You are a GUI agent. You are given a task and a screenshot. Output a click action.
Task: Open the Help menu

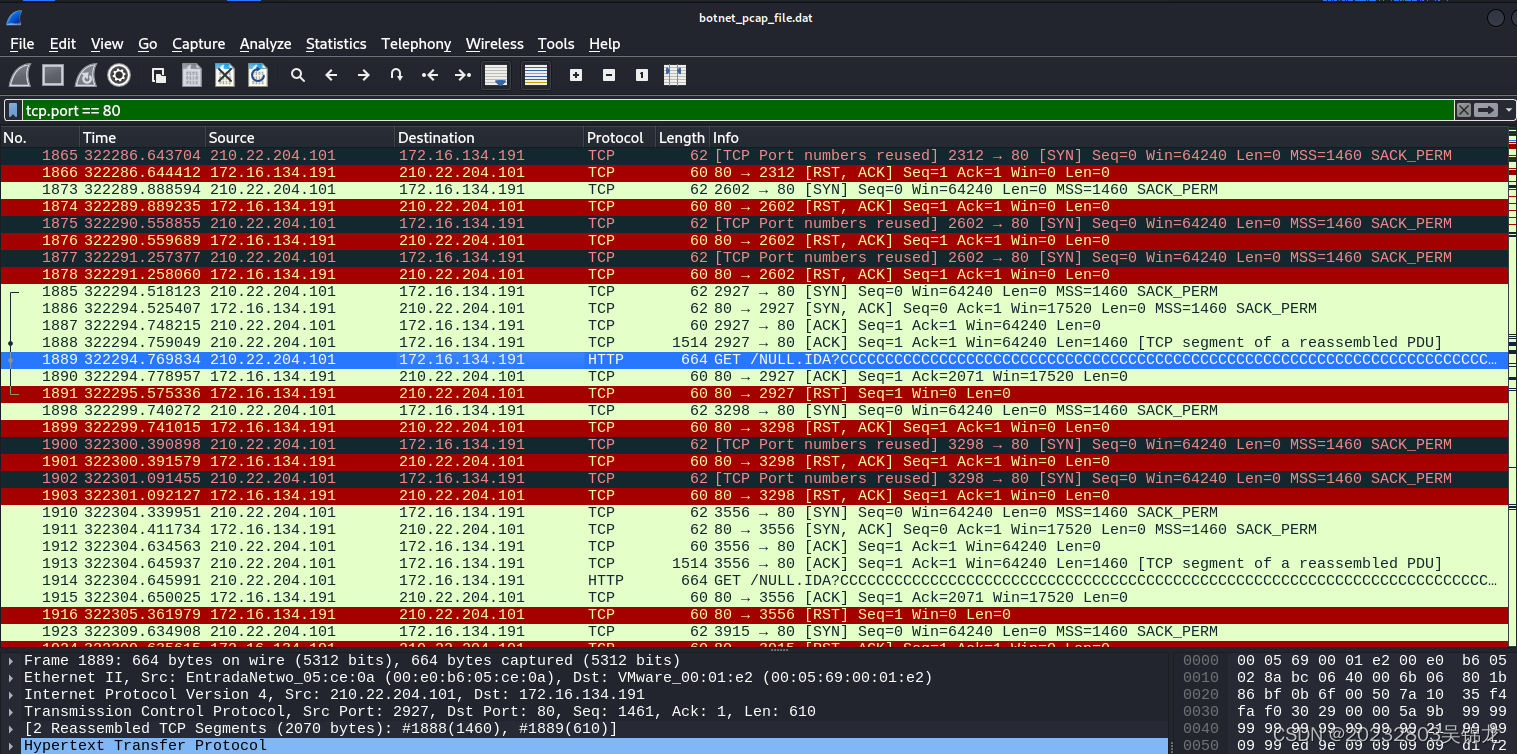[605, 44]
